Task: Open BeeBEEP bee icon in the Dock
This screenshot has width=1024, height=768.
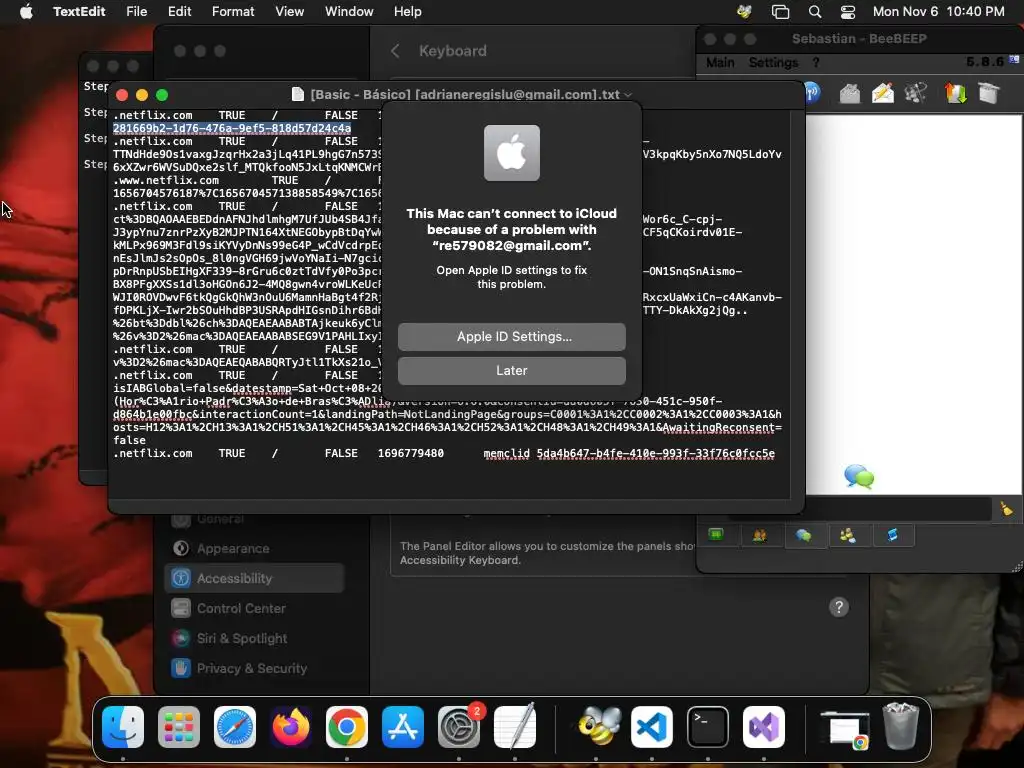Action: (x=599, y=726)
